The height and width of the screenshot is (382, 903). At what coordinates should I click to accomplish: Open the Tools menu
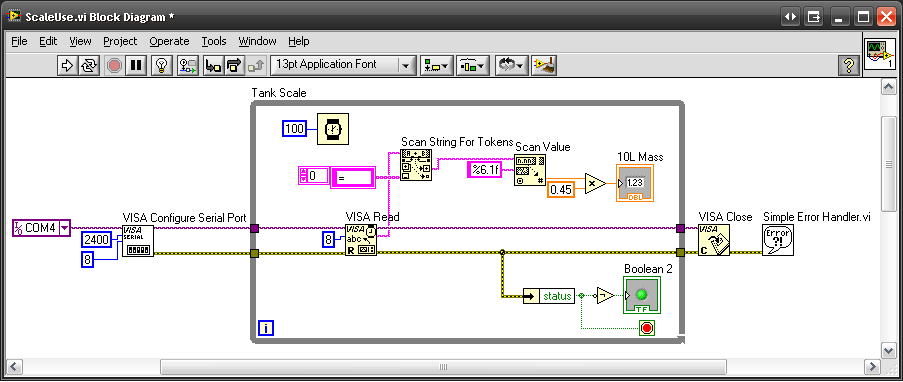point(214,41)
